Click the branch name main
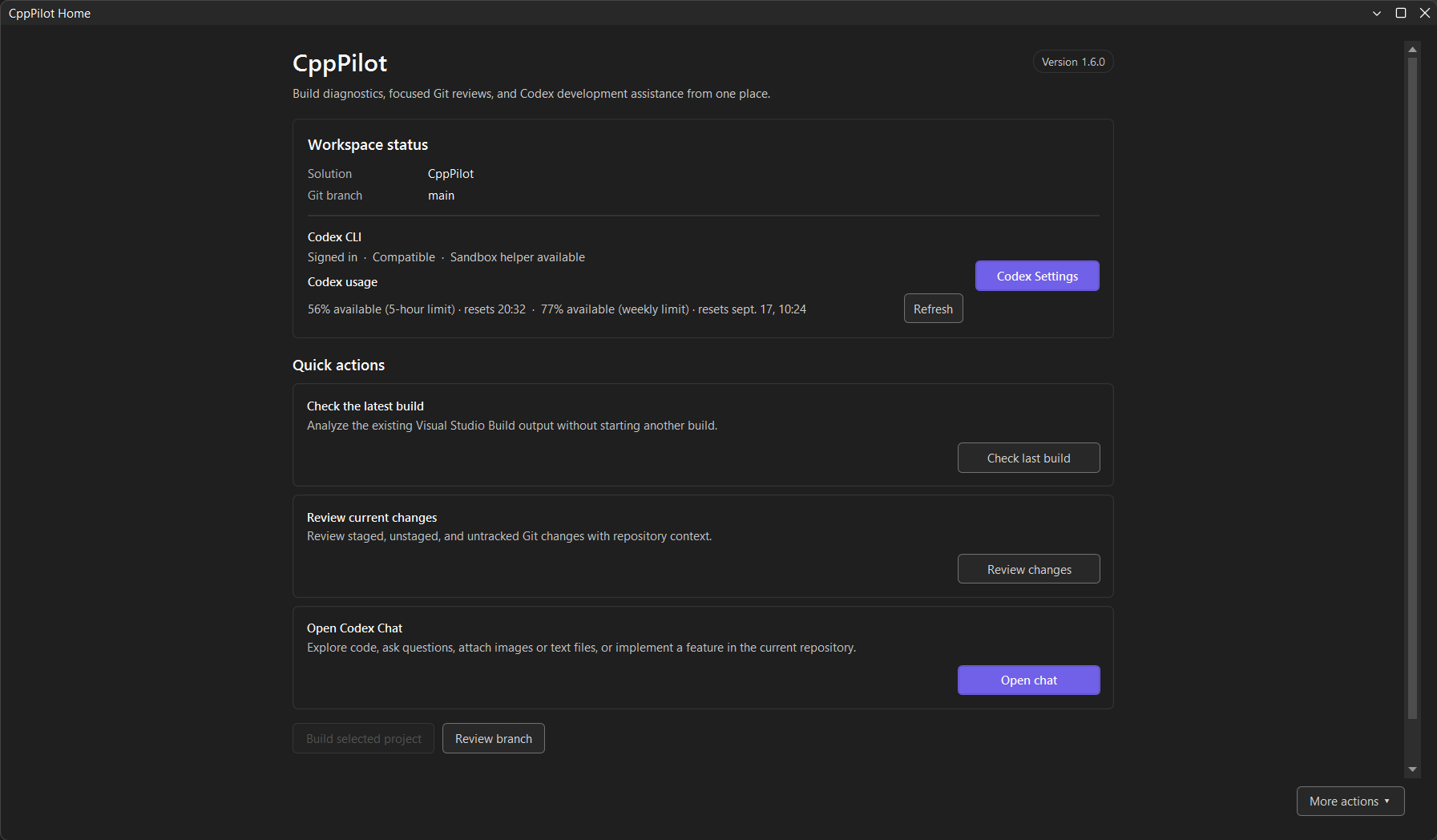 (x=441, y=196)
